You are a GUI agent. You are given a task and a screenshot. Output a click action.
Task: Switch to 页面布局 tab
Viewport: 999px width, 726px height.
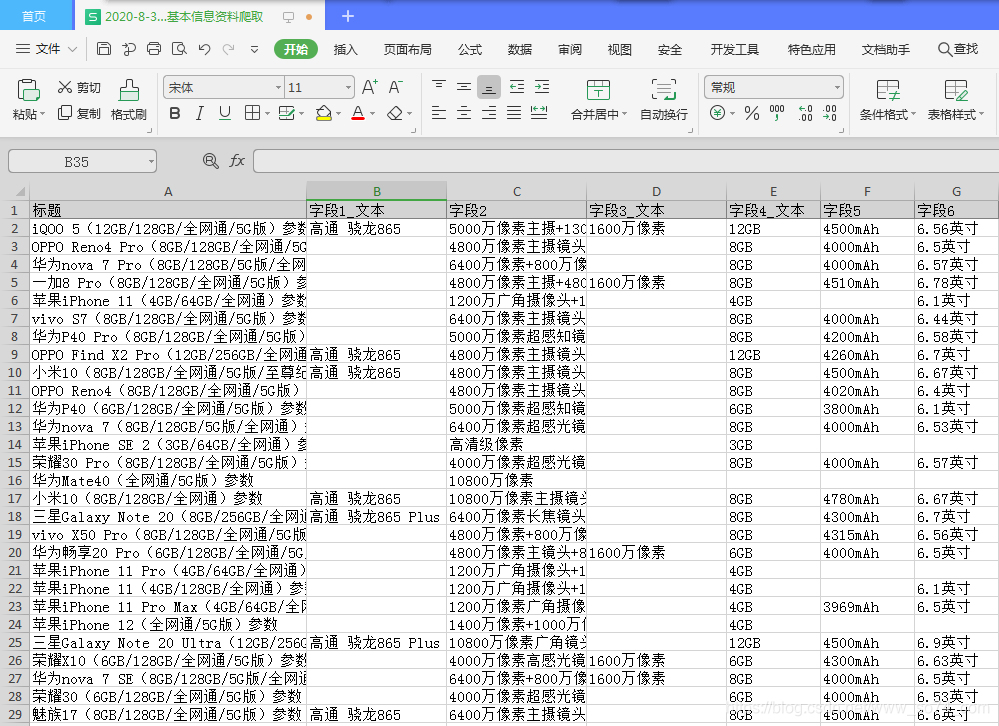[407, 49]
